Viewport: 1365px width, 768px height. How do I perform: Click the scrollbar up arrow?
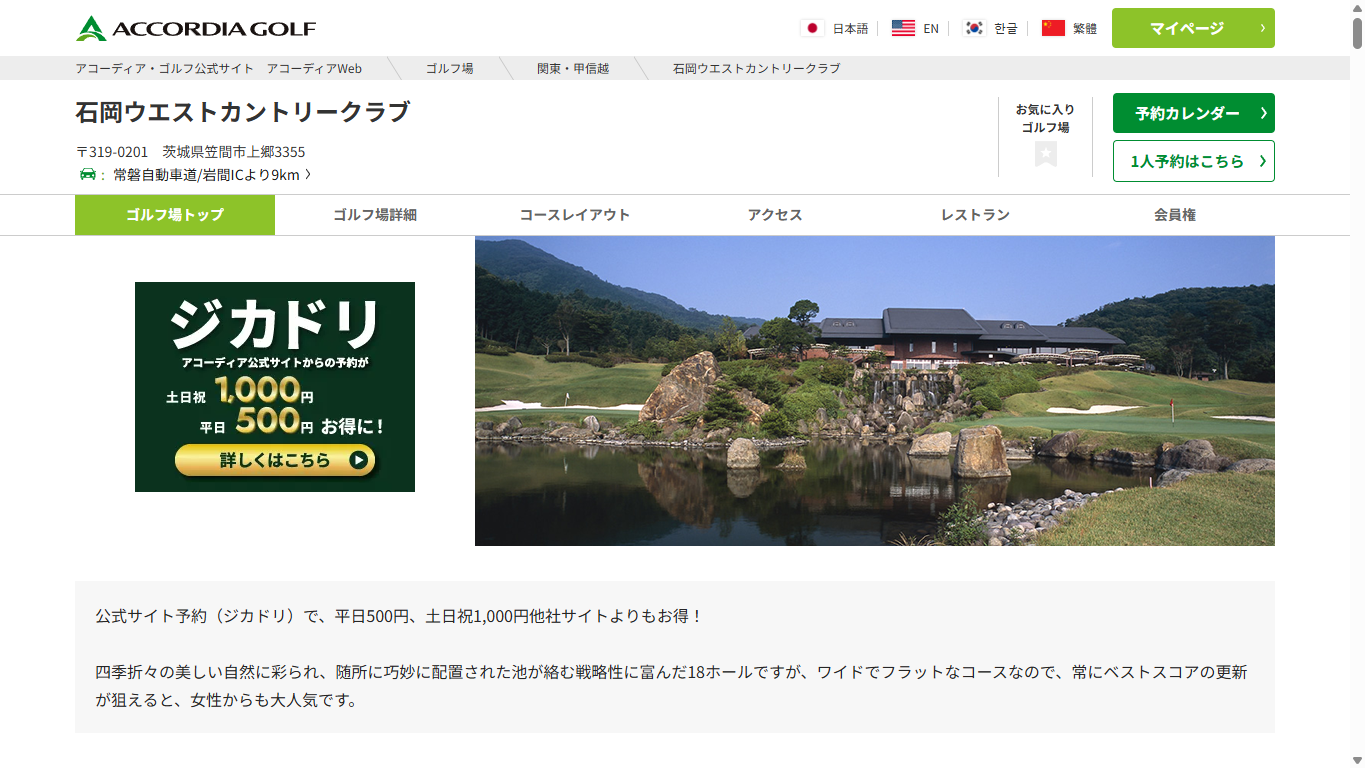pyautogui.click(x=1357, y=7)
